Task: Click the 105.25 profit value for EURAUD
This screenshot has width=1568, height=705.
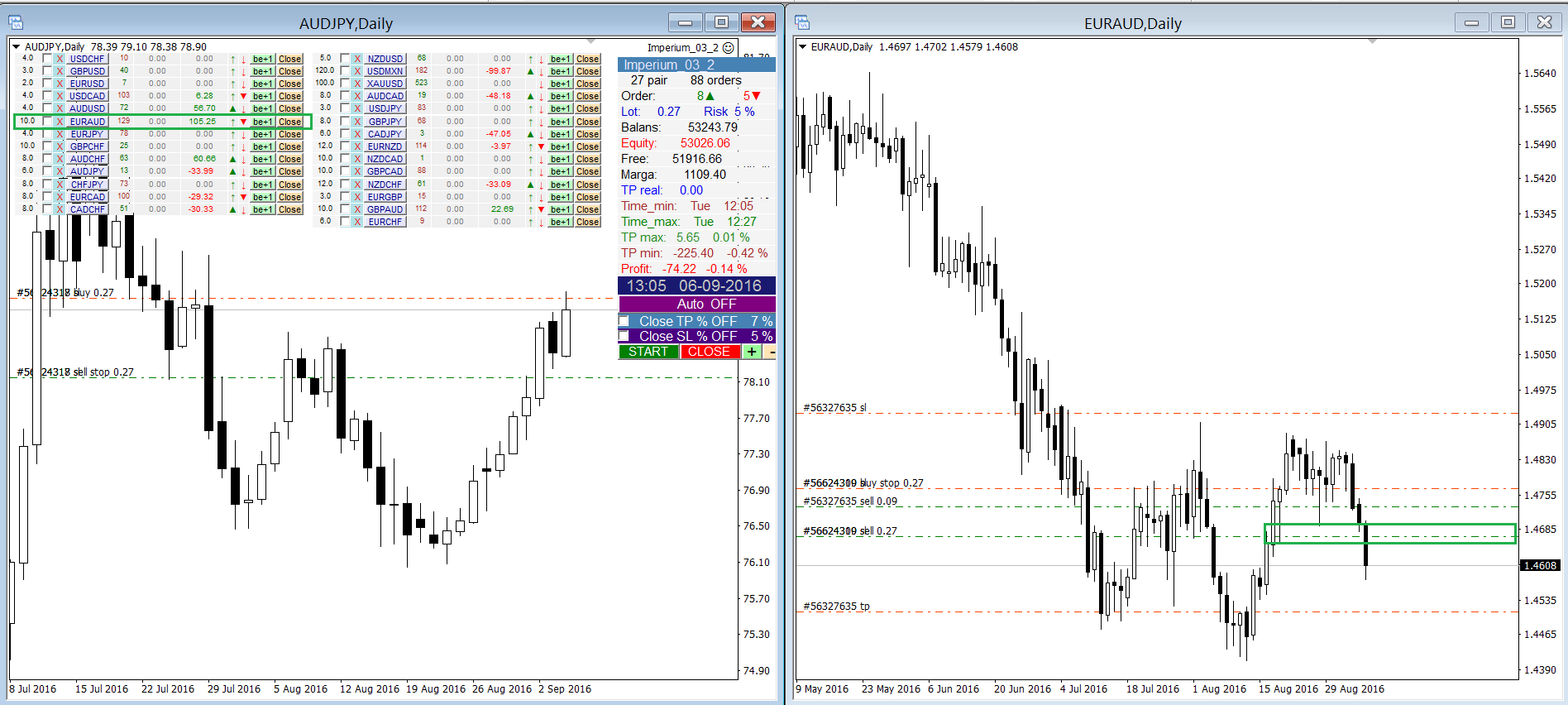Action: 203,122
